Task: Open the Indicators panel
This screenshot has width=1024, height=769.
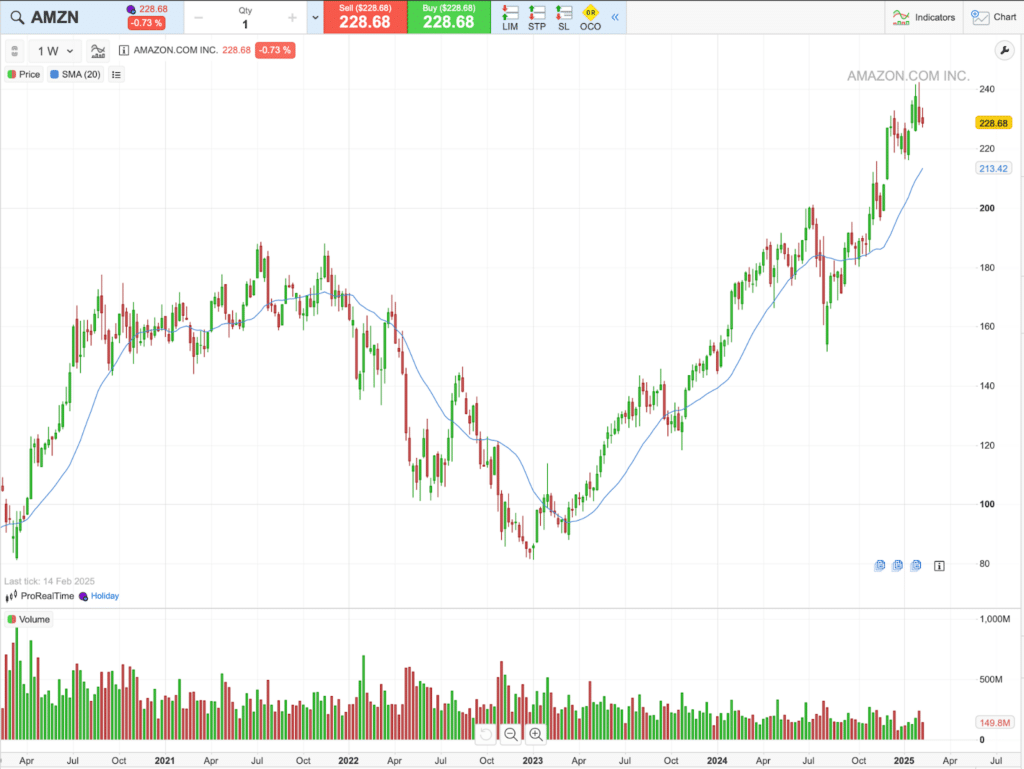Action: (x=923, y=18)
